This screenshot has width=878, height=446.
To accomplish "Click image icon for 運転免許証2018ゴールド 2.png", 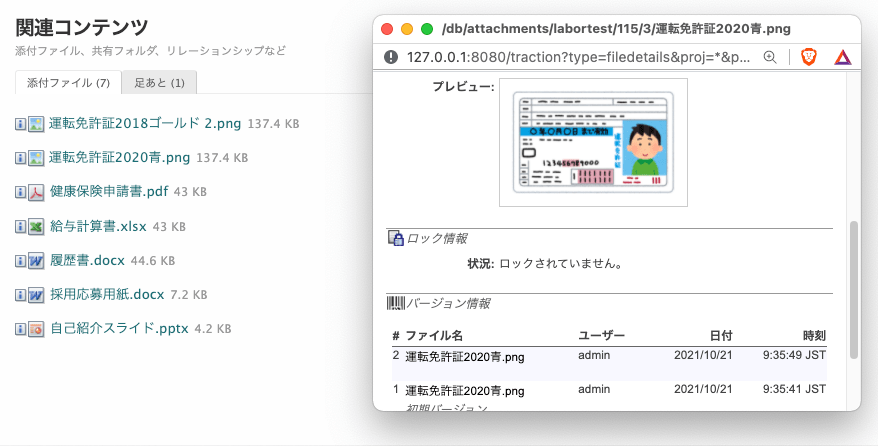I will [x=35, y=124].
